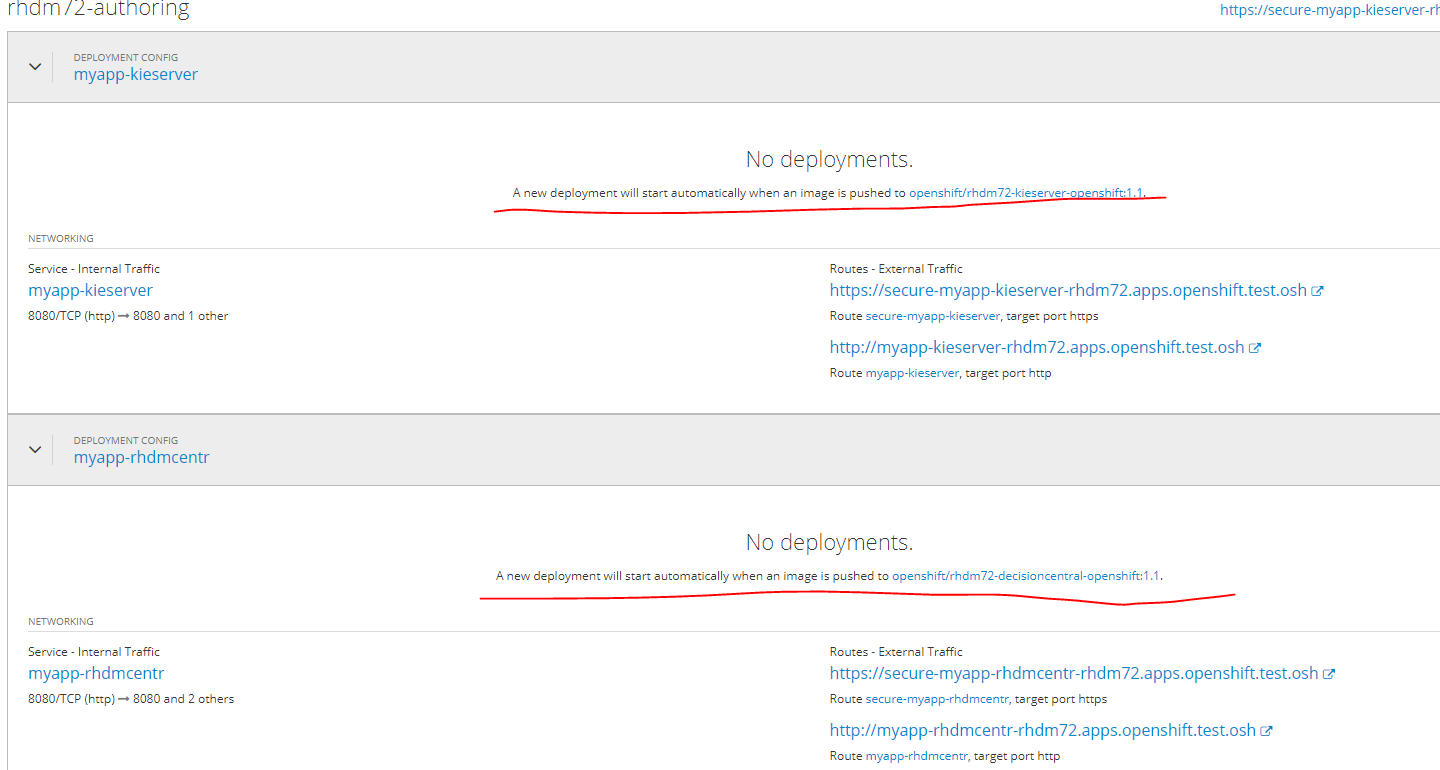The height and width of the screenshot is (770, 1440).
Task: Click external-link icon after secure kieserver URL
Action: (1318, 291)
